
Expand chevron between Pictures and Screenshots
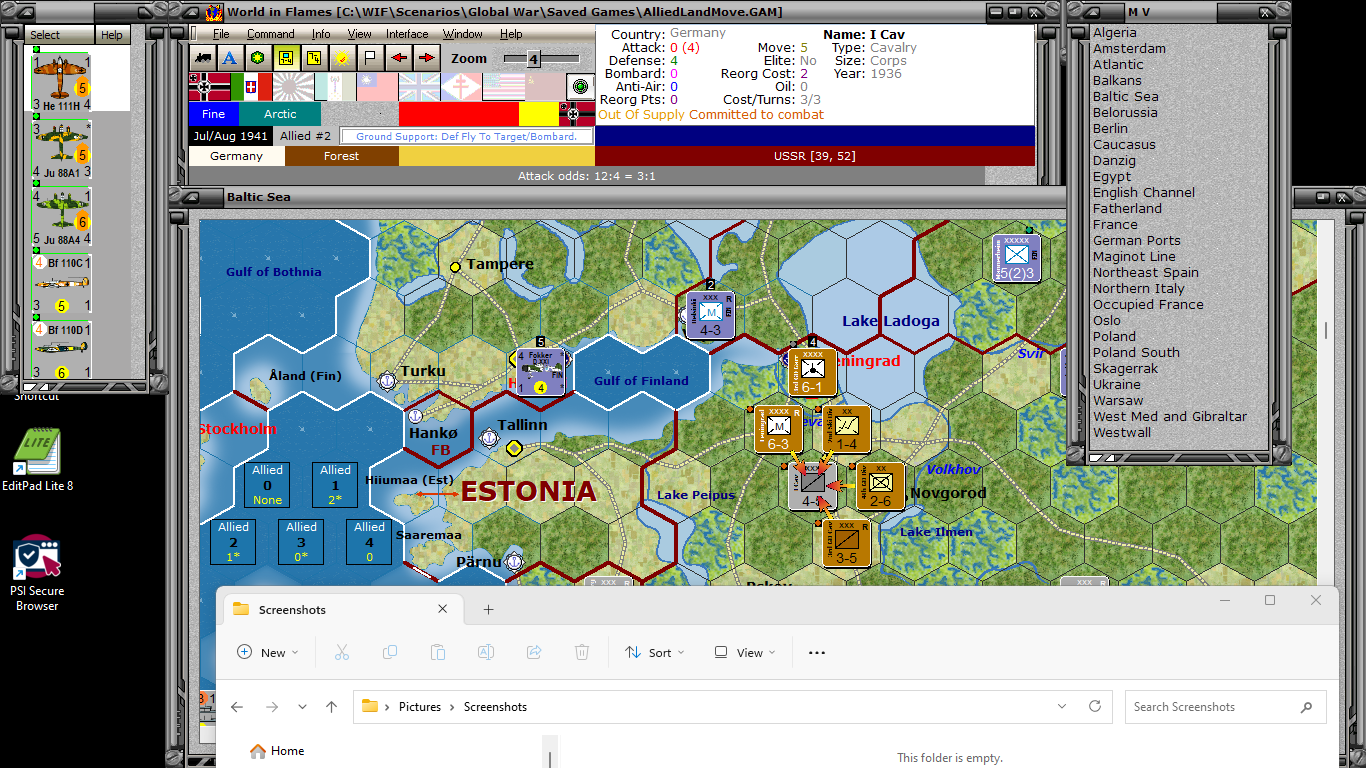[452, 707]
